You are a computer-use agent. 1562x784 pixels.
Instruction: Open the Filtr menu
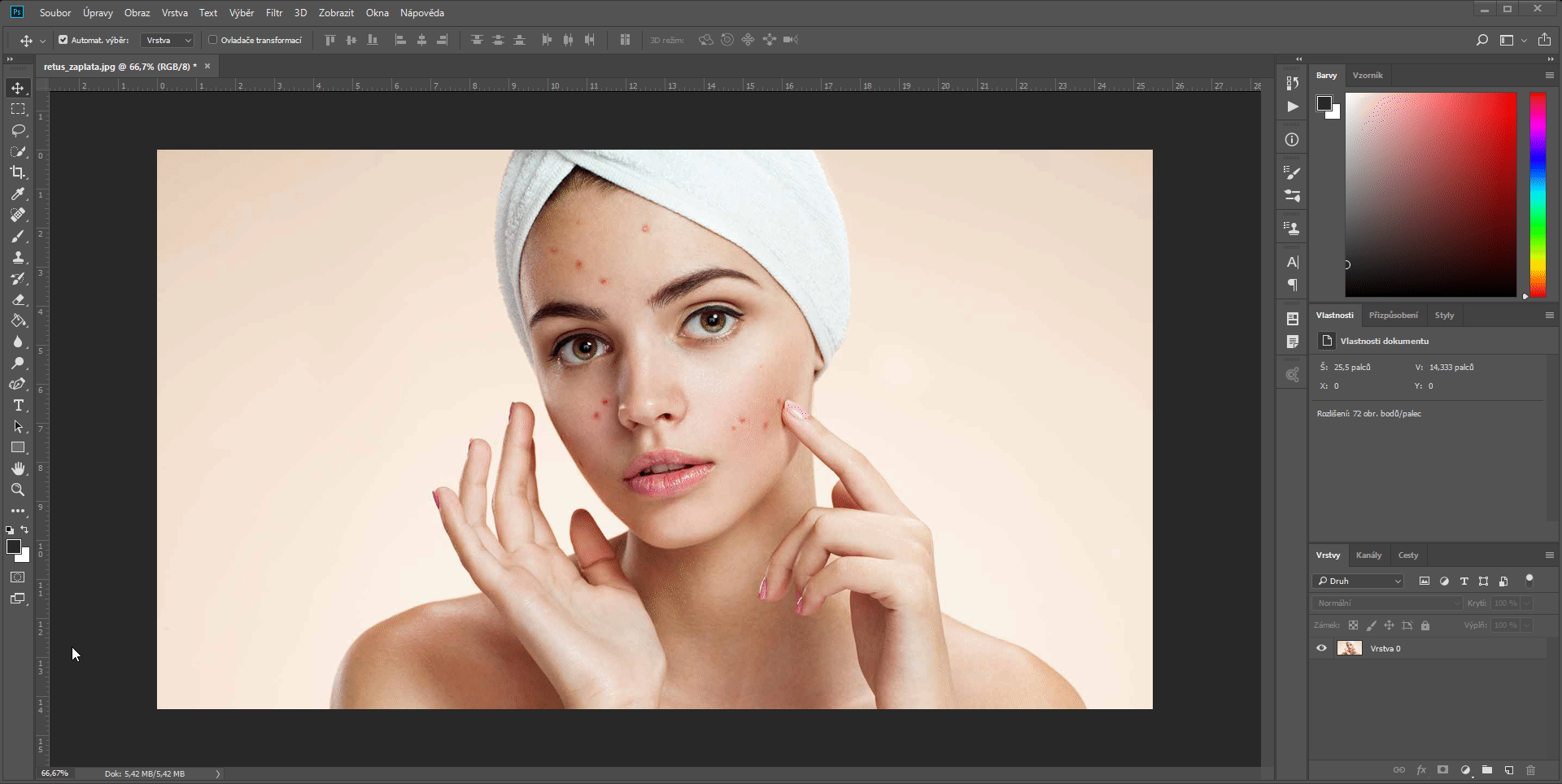point(273,12)
